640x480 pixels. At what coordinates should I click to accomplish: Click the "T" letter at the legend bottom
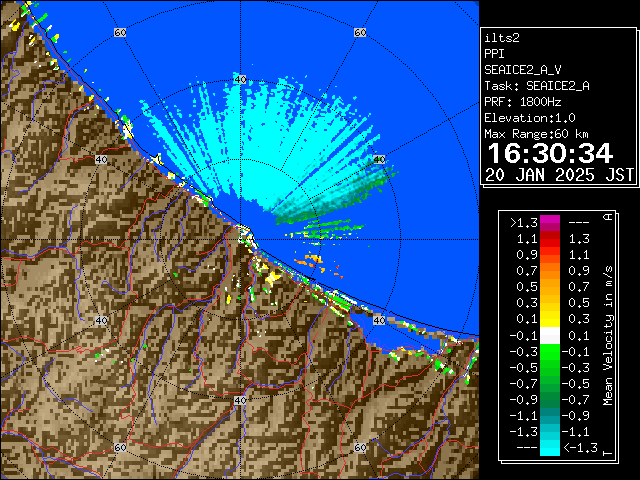pyautogui.click(x=608, y=453)
